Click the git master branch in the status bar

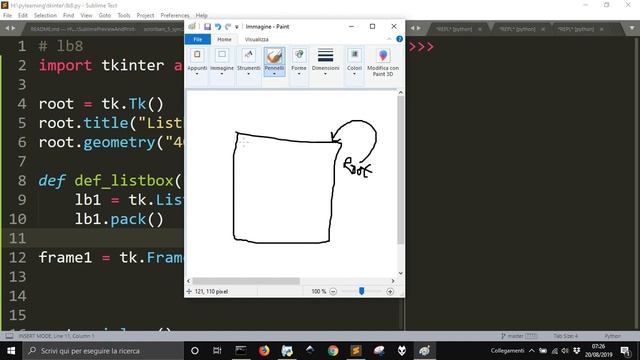519,336
